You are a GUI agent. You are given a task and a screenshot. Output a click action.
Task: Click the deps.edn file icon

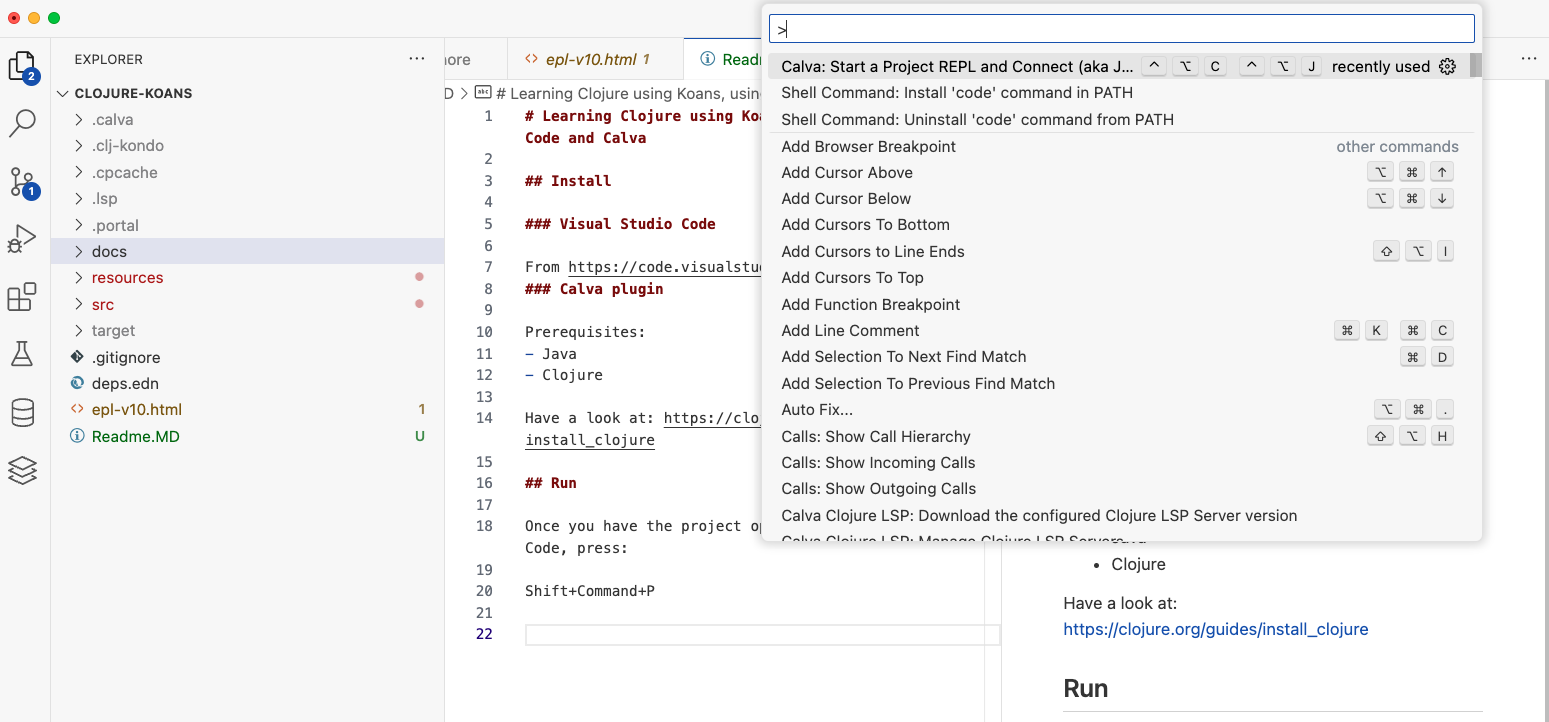pos(77,383)
